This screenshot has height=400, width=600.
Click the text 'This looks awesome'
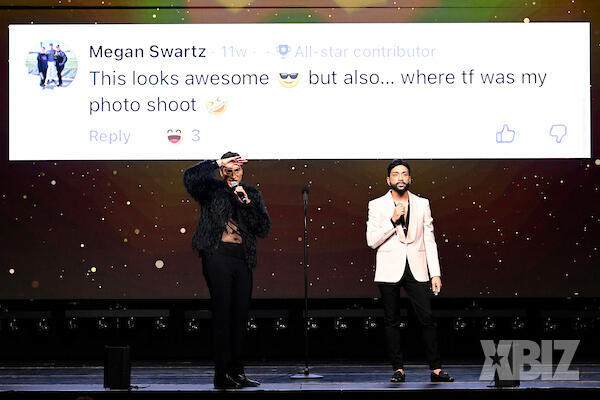179,78
